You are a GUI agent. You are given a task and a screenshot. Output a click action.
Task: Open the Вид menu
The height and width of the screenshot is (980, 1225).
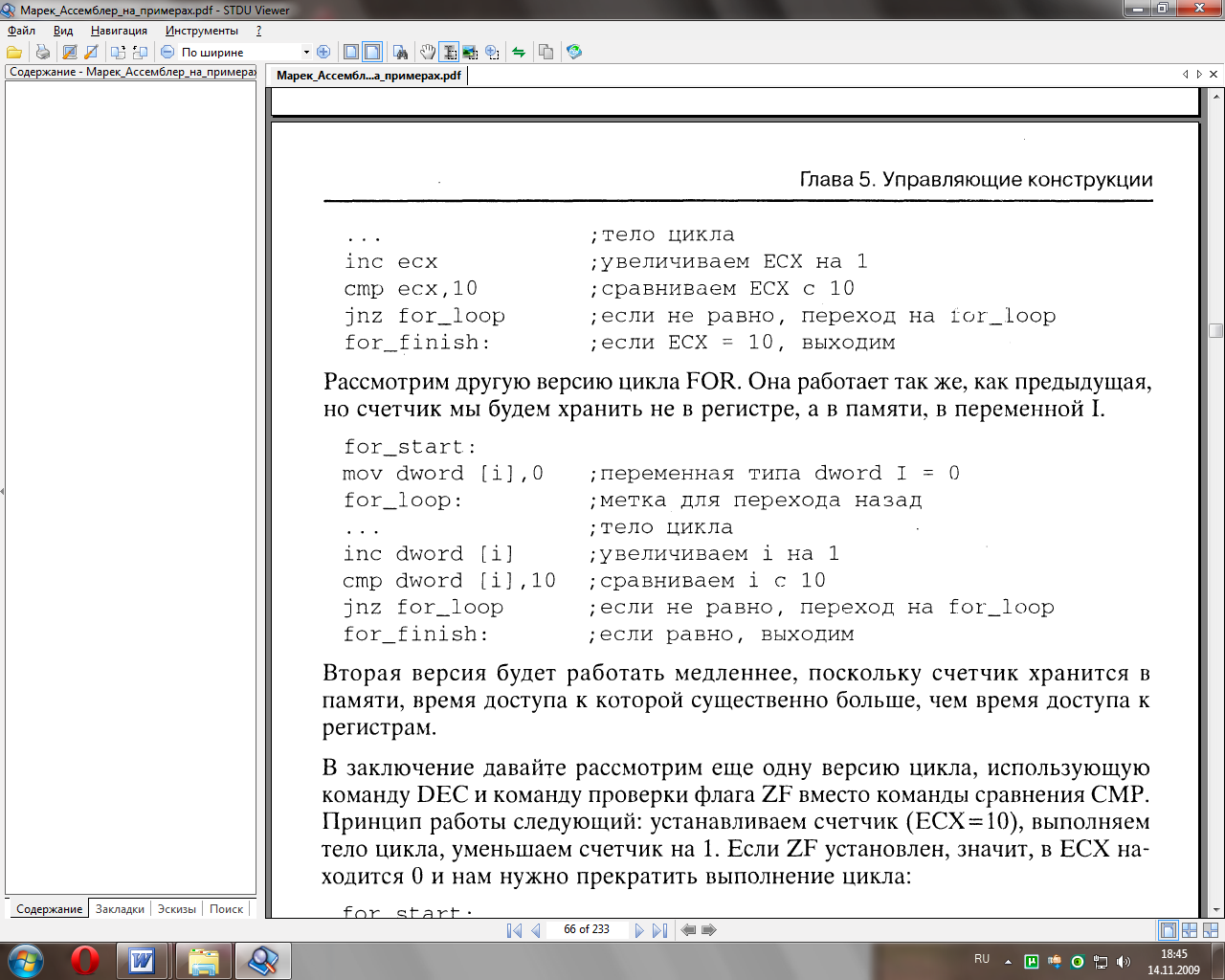point(63,31)
